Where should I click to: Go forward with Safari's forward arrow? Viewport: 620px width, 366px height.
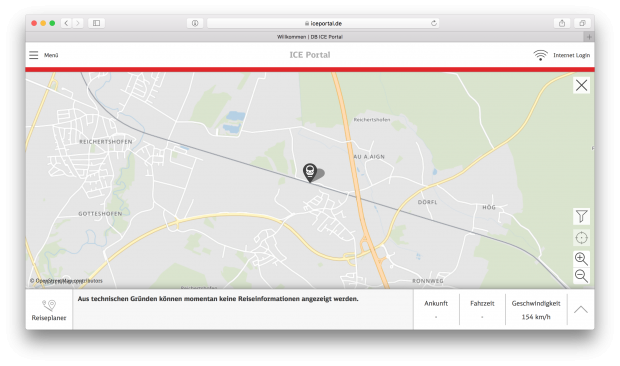click(78, 23)
